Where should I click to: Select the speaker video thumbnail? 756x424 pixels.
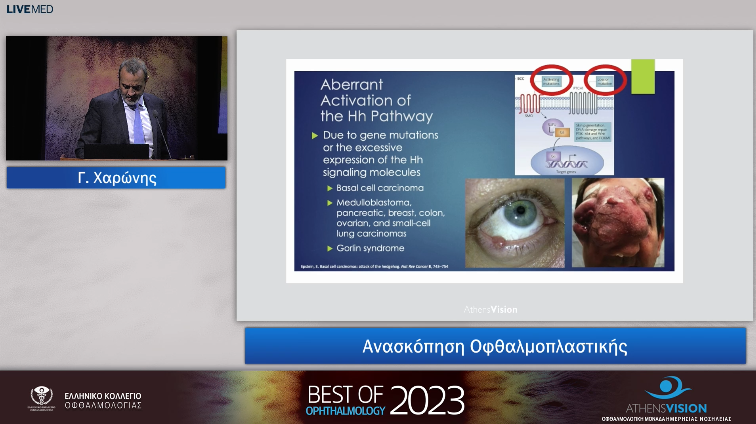[x=116, y=98]
